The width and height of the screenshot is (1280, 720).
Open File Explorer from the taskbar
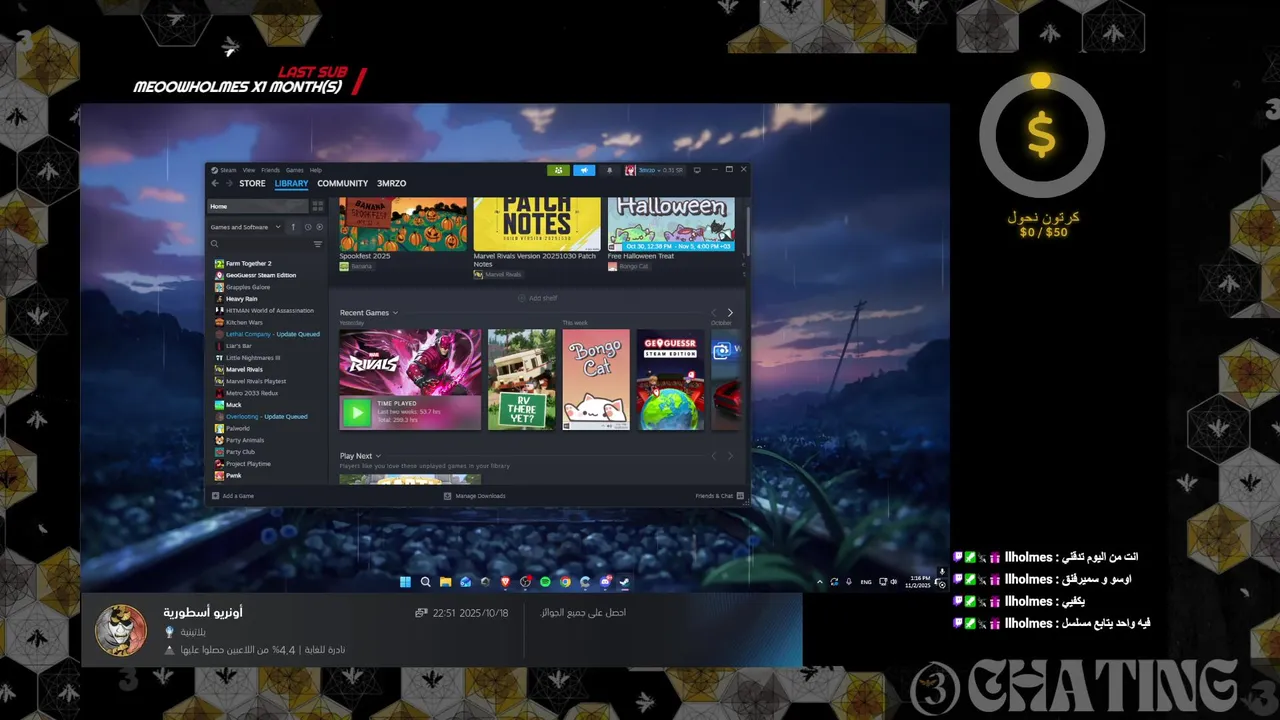point(445,582)
